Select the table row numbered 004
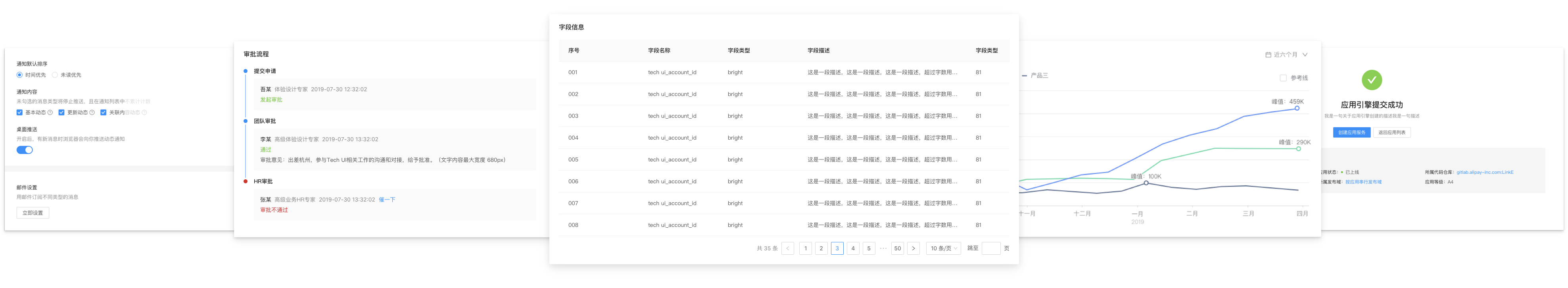Image resolution: width=1568 pixels, height=288 pixels. 783,138
